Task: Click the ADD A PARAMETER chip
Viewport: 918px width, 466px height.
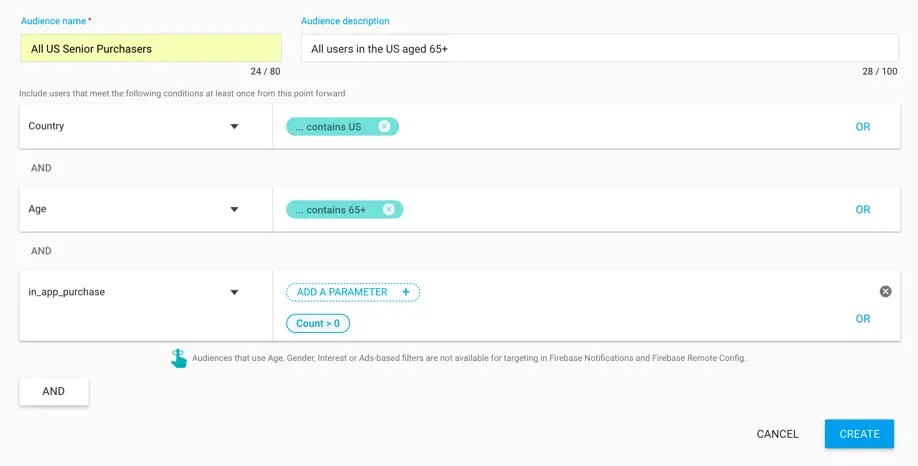Action: tap(353, 292)
